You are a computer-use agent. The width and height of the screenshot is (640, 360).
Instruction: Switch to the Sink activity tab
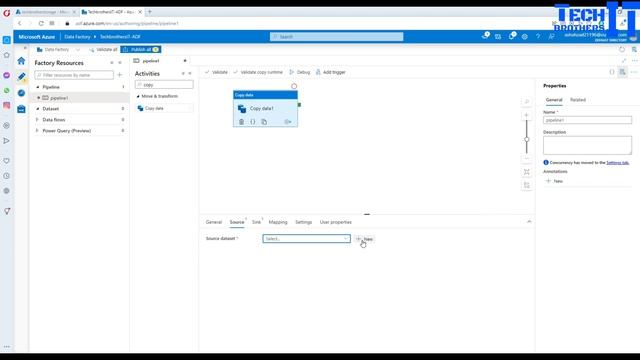(x=256, y=222)
